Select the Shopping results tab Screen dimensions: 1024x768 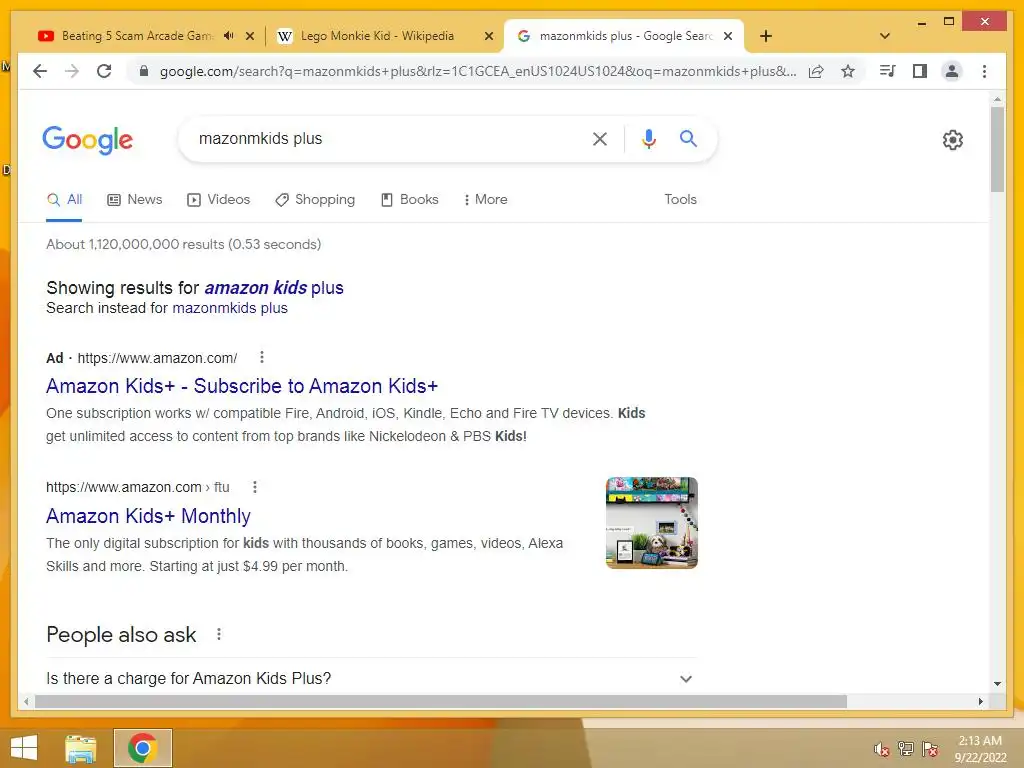[315, 199]
